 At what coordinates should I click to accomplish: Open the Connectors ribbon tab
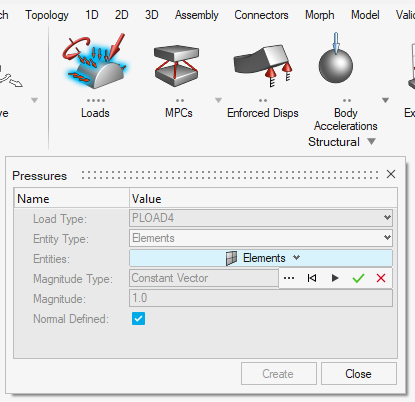[x=261, y=15]
